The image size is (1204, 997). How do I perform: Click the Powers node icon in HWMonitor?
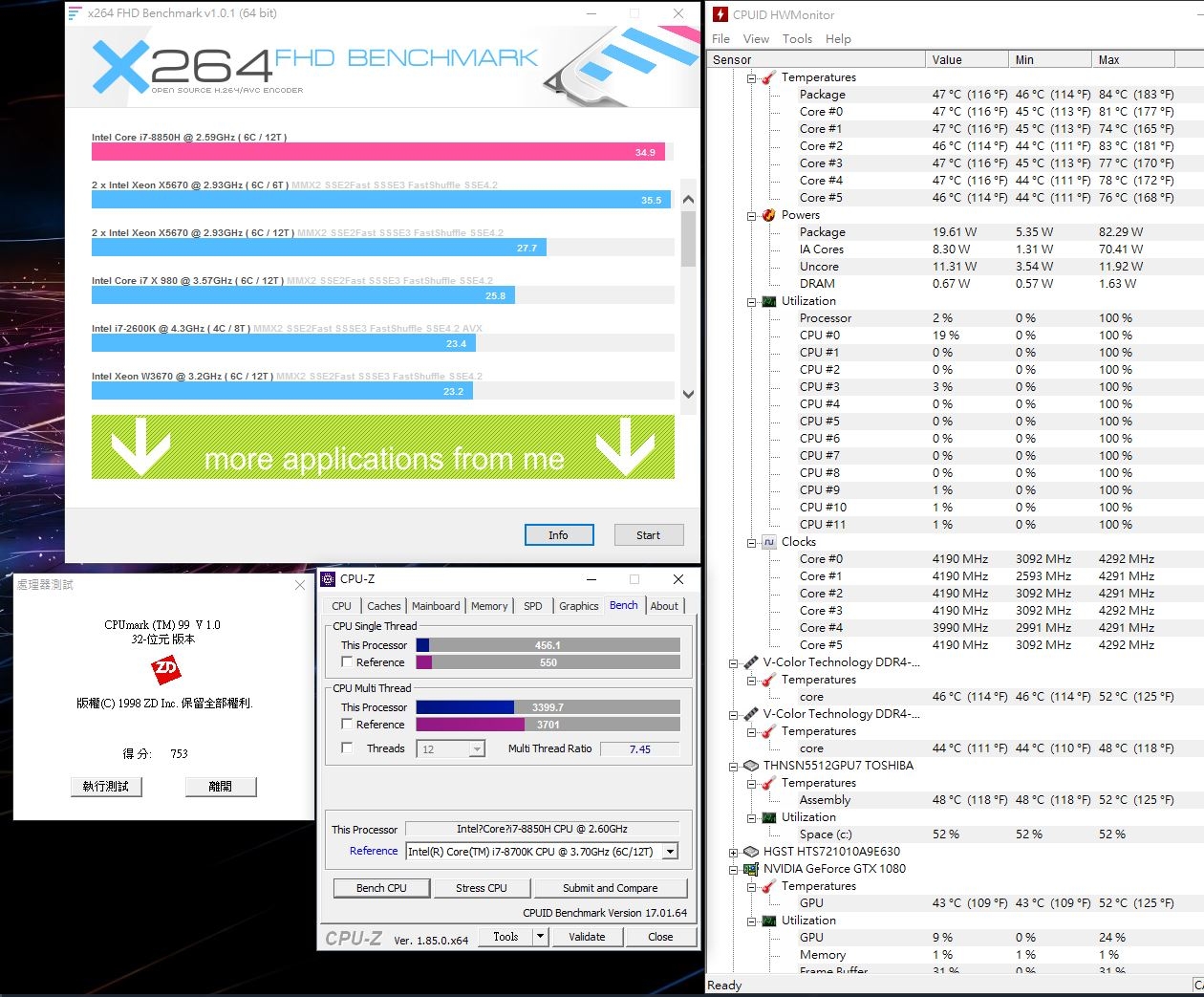(768, 215)
